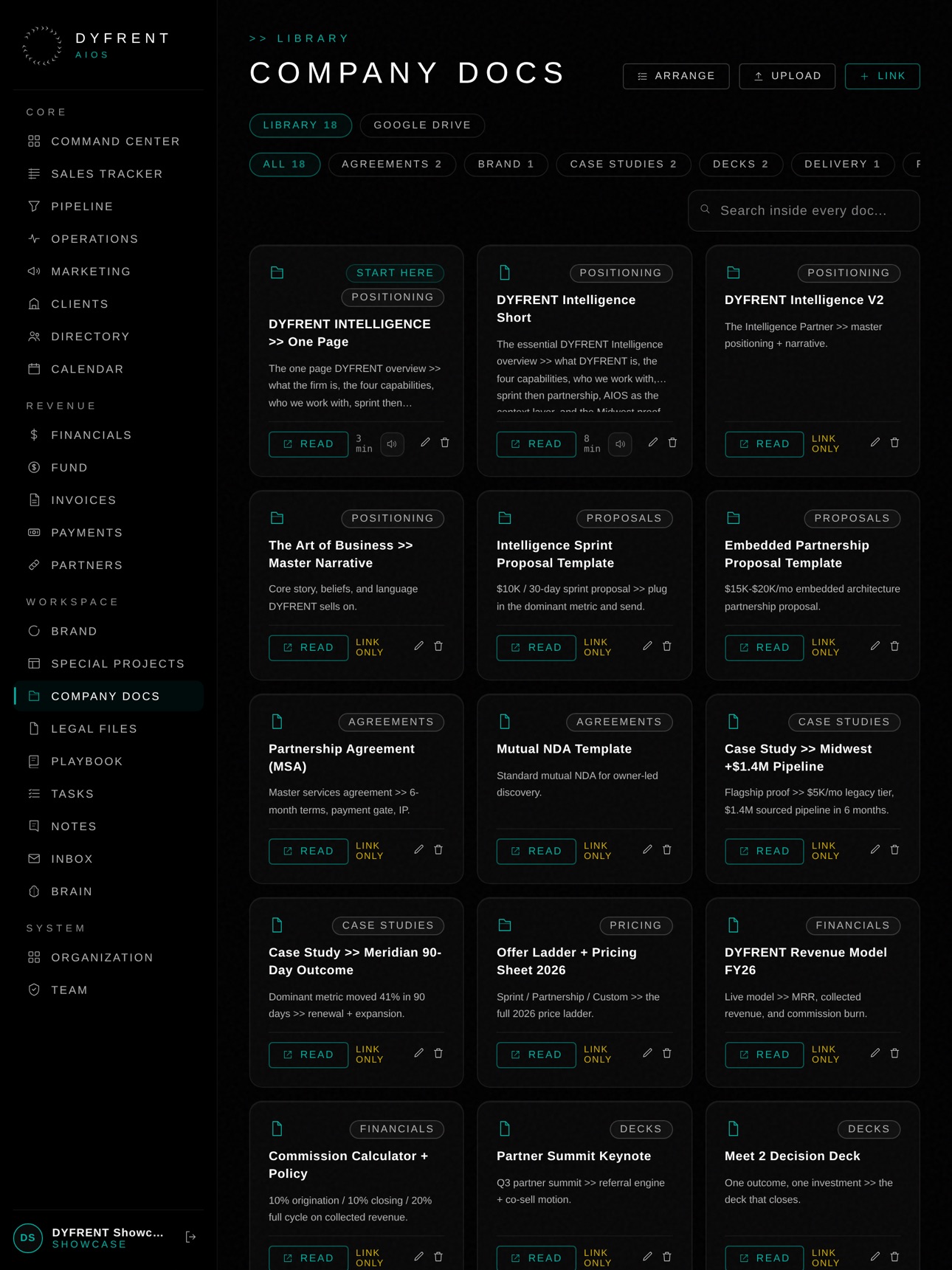
Task: Delete the Mutual NDA Template doc
Action: [x=667, y=850]
